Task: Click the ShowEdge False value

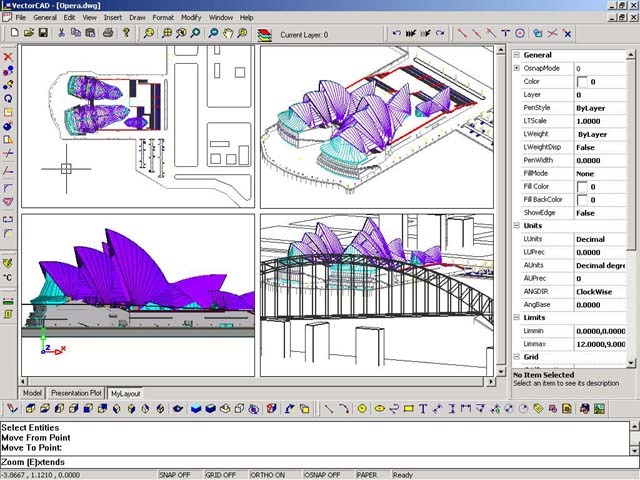Action: [585, 213]
